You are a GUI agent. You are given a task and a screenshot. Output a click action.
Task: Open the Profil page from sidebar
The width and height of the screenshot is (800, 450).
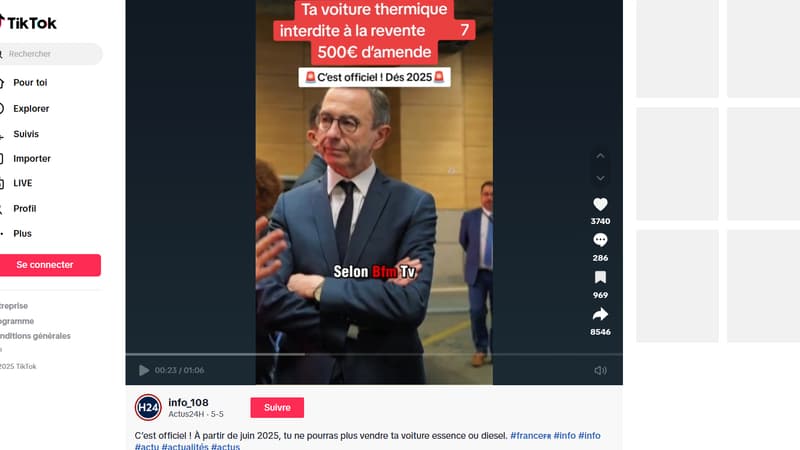[24, 209]
